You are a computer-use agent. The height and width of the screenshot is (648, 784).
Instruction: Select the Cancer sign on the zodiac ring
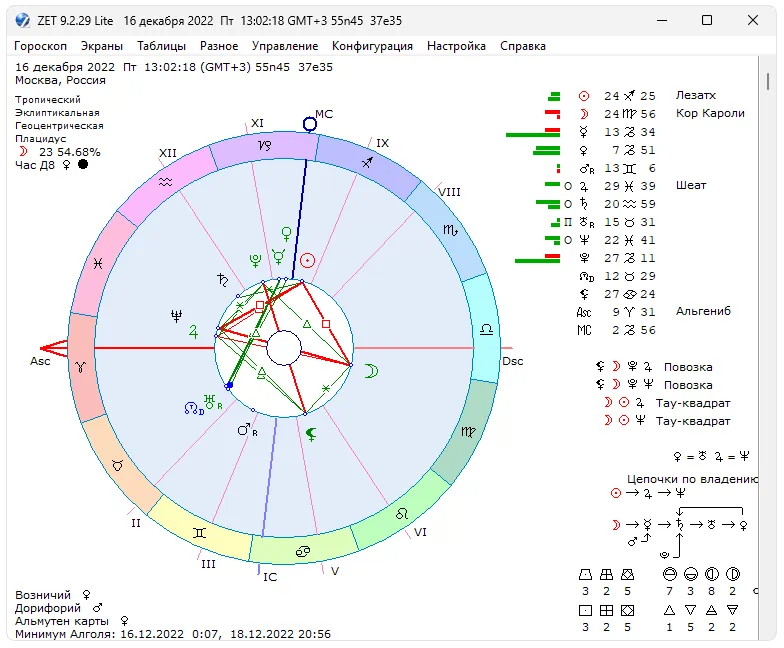coord(302,552)
